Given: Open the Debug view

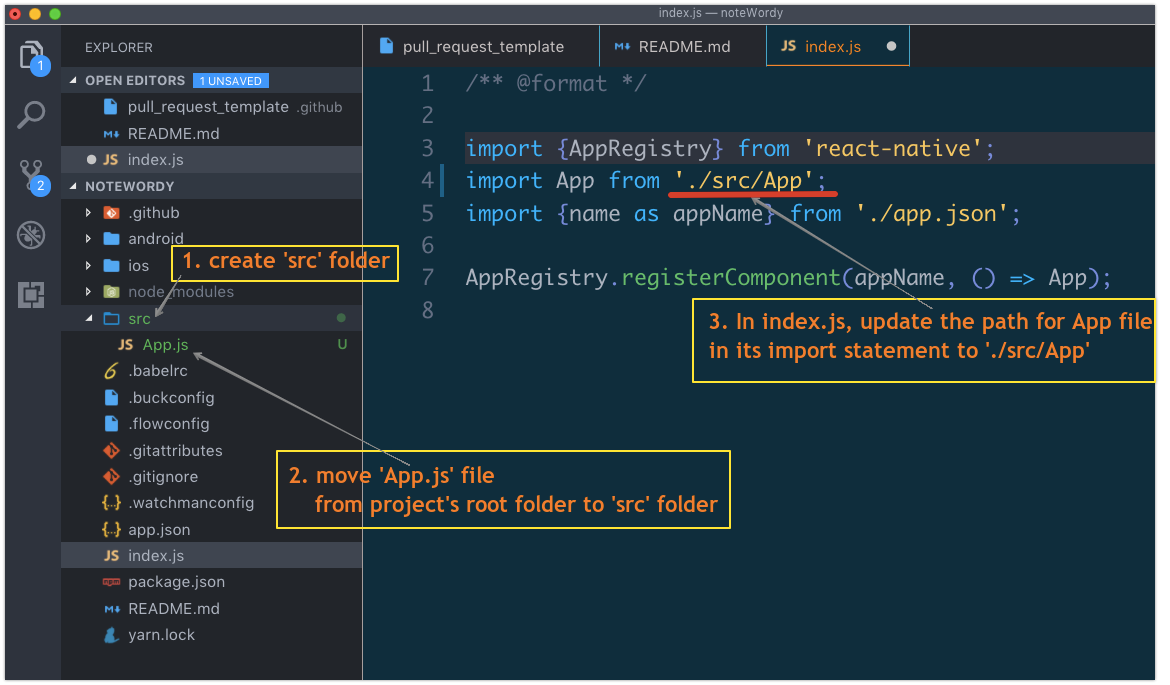Looking at the screenshot, I should (31, 234).
